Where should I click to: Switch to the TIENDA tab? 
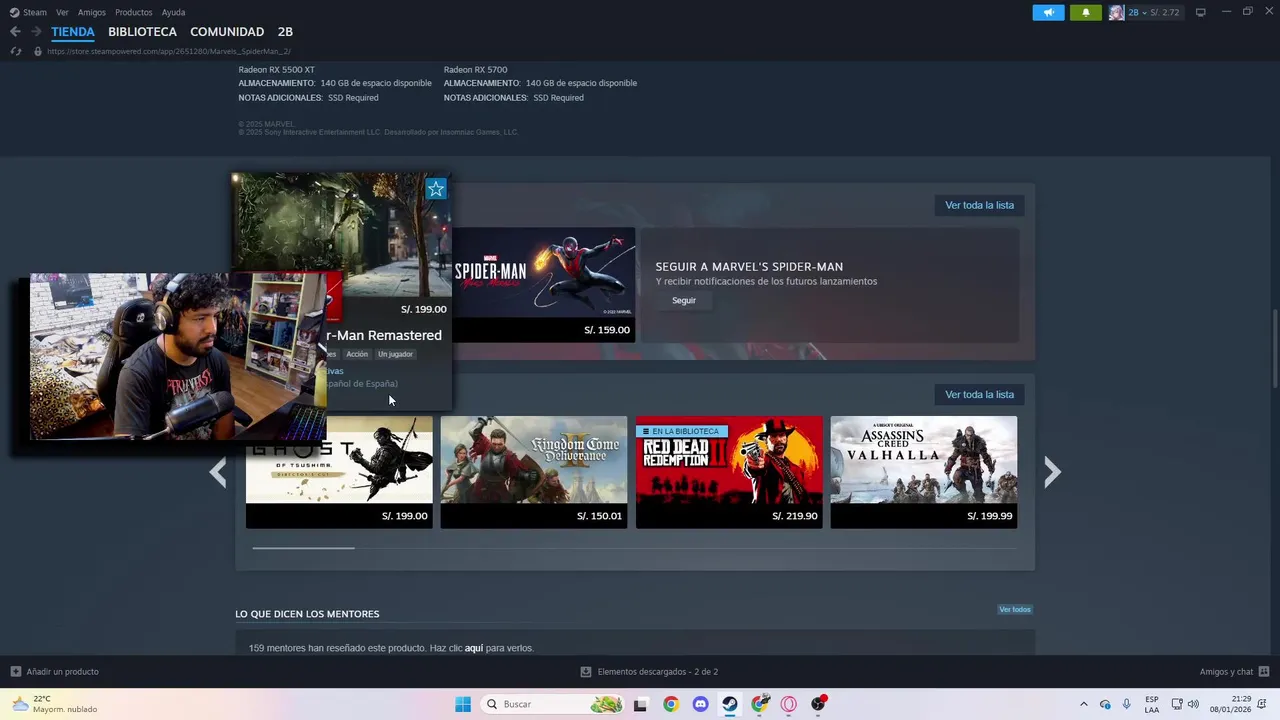(73, 32)
